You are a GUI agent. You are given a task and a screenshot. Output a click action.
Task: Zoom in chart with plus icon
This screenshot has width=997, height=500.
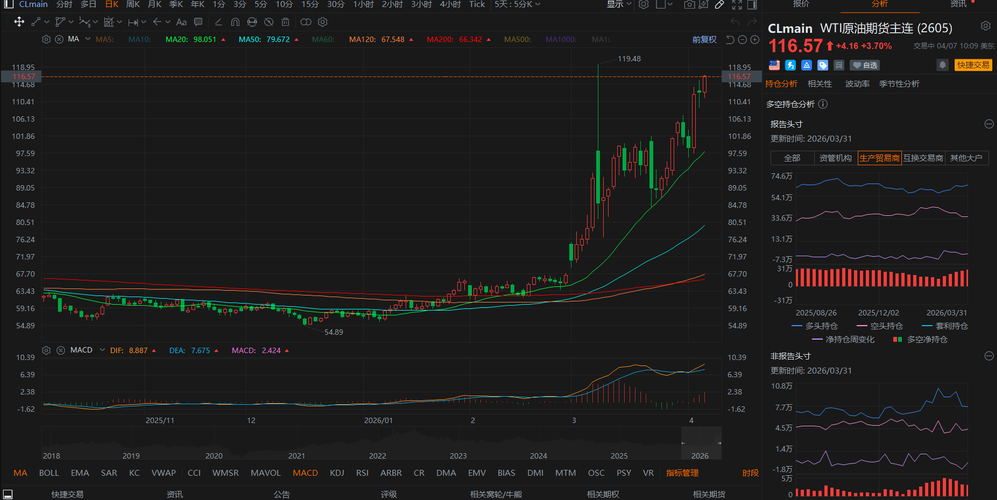point(754,39)
